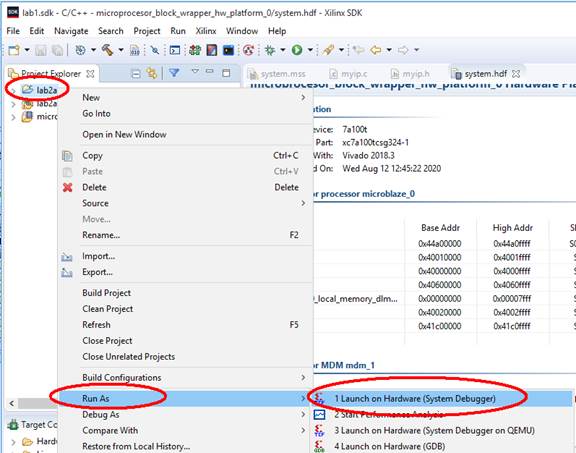The height and width of the screenshot is (453, 576).
Task: Collapse all in Project Explorer
Action: [136, 73]
